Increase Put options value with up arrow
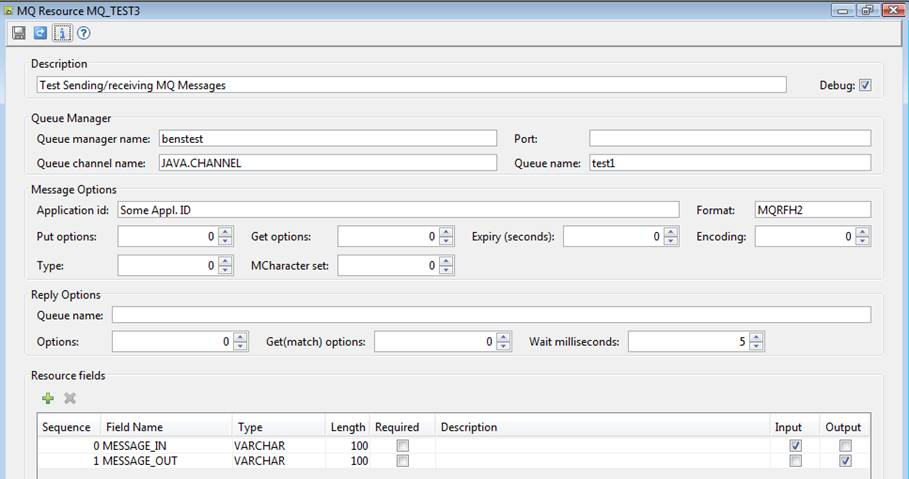Viewport: 909px width, 479px height. (x=225, y=232)
